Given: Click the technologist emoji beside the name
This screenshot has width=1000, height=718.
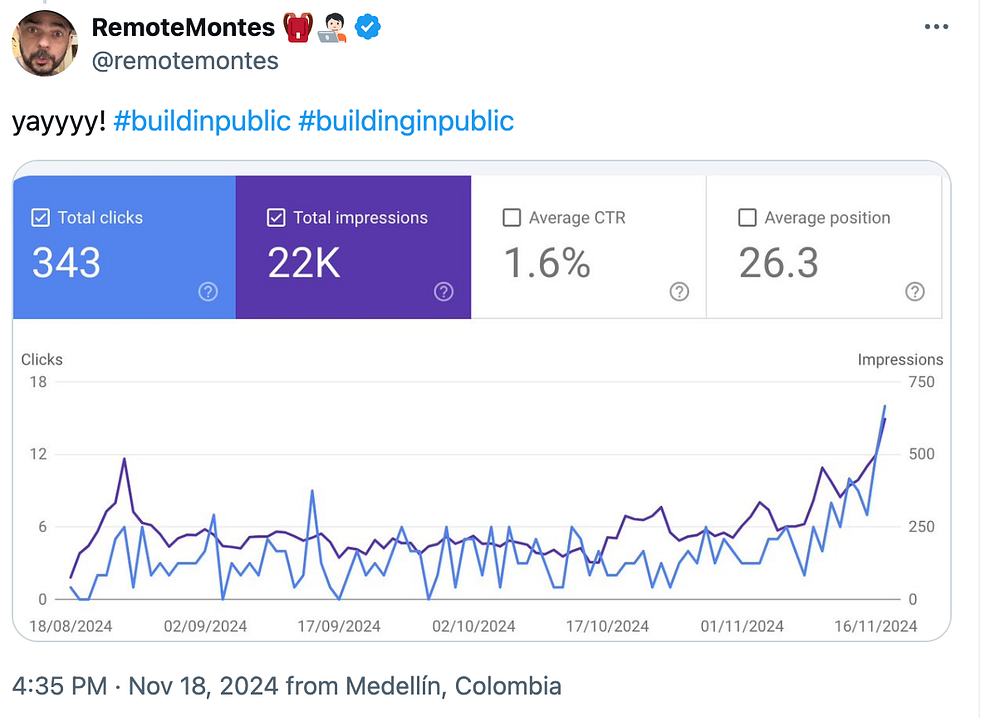Looking at the screenshot, I should point(333,29).
